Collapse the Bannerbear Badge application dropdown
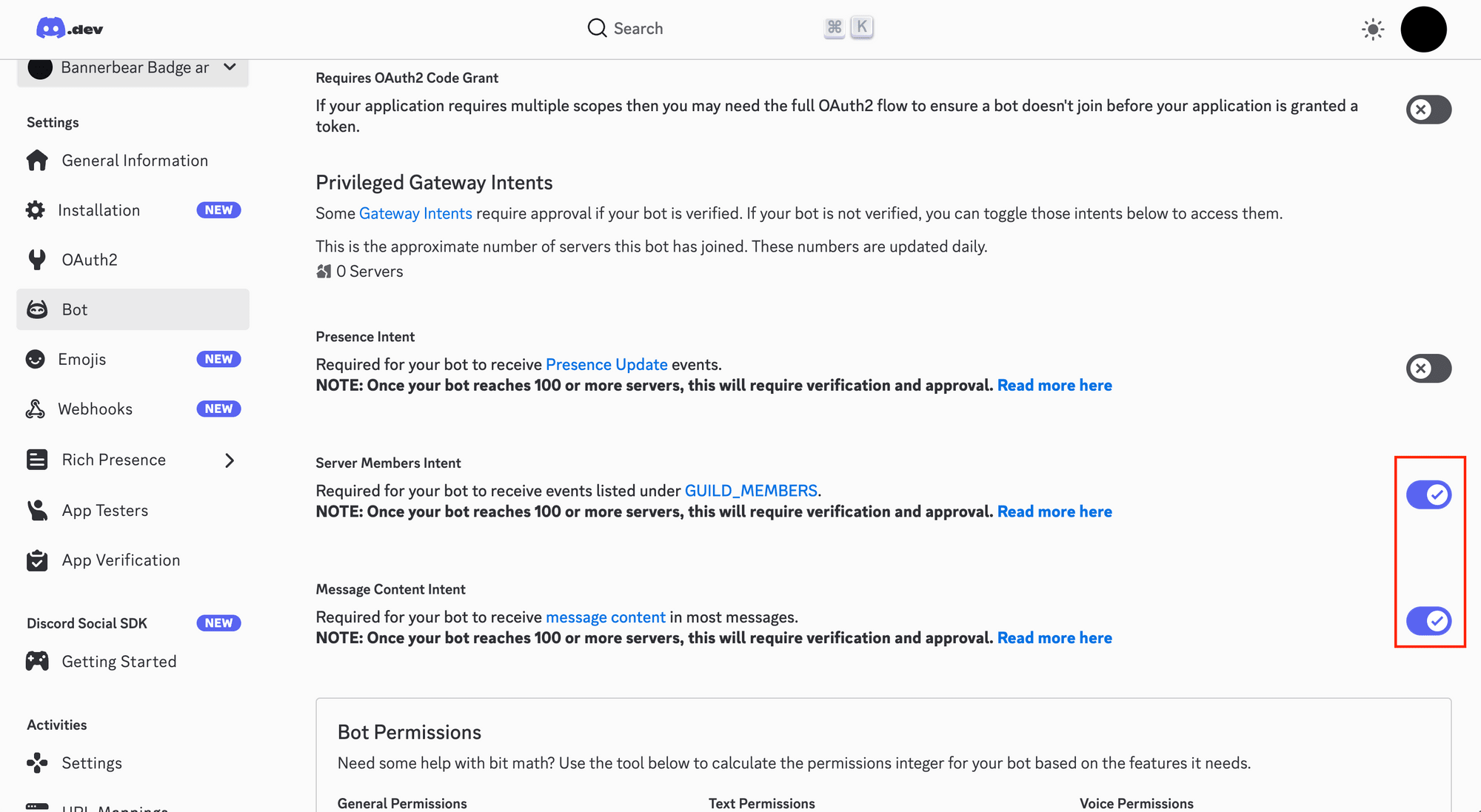1481x812 pixels. [230, 67]
